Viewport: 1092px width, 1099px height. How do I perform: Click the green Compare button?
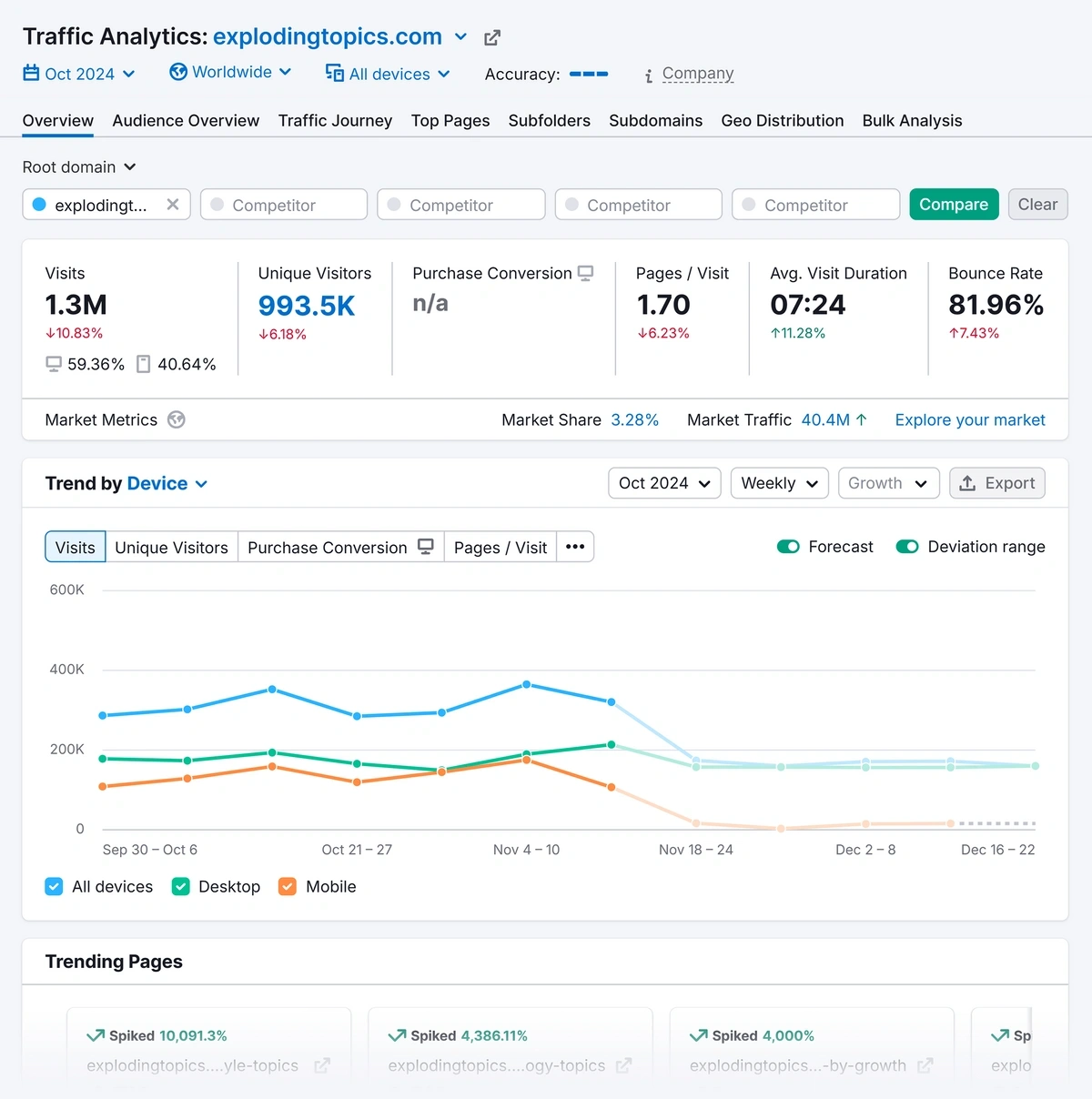[954, 205]
